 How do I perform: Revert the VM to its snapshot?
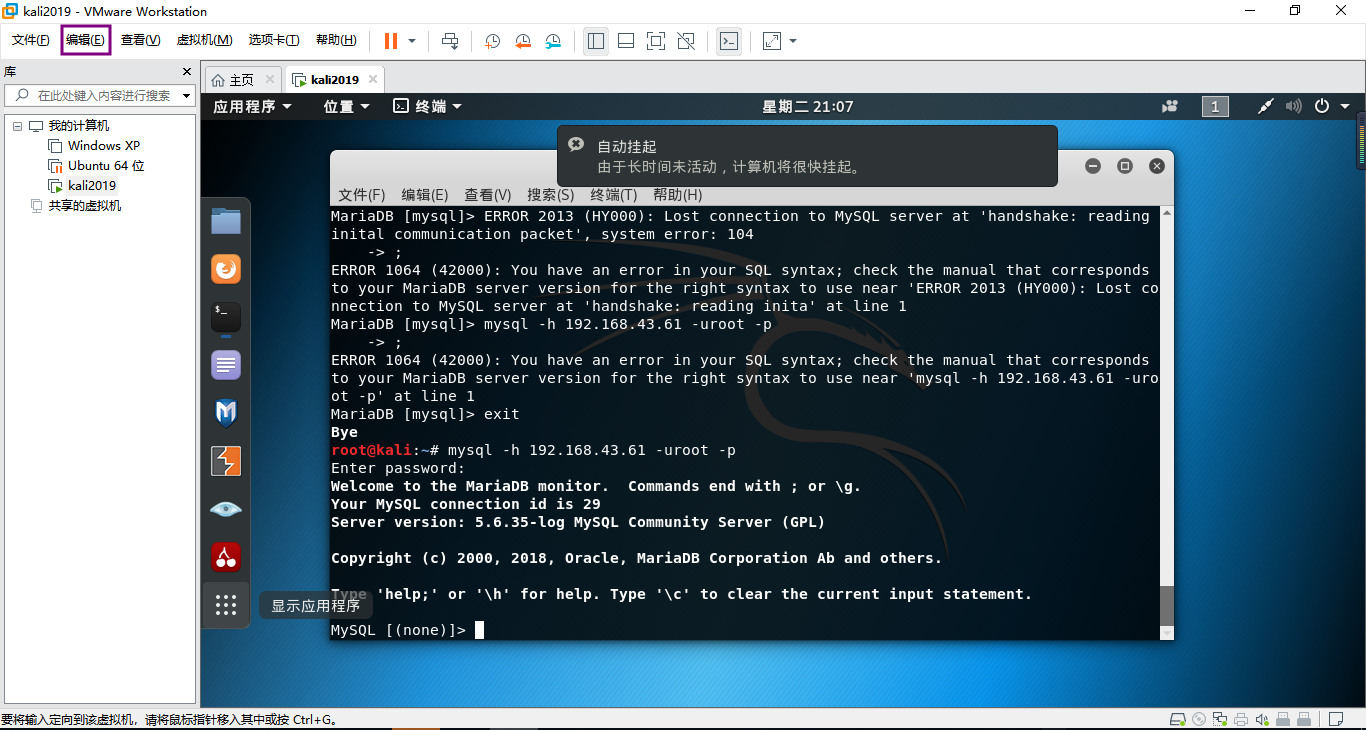(x=523, y=41)
